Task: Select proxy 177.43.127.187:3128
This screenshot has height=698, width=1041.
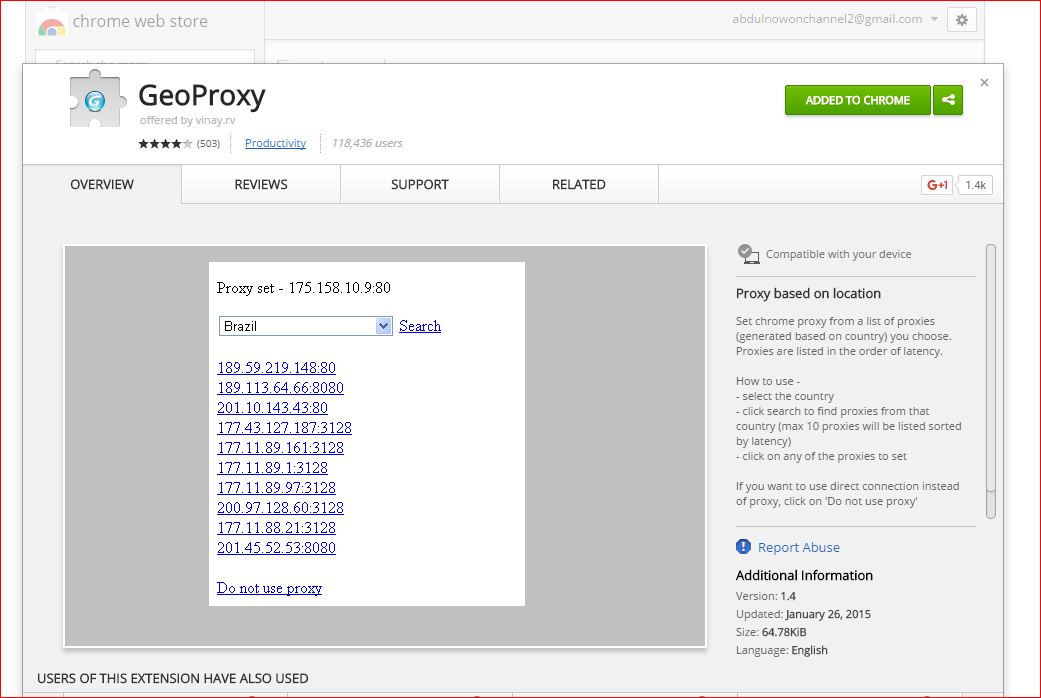Action: 284,428
